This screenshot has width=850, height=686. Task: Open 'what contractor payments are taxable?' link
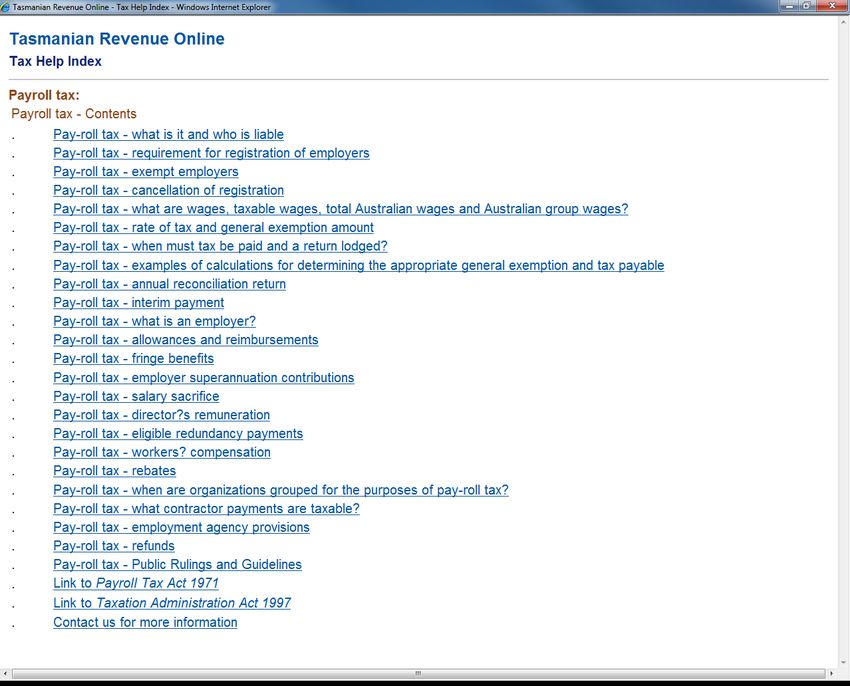[x=206, y=509]
